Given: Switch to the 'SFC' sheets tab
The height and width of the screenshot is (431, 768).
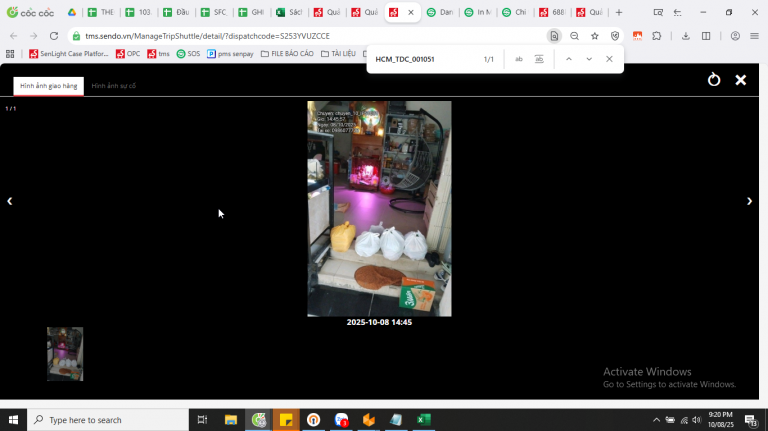Looking at the screenshot, I should [214, 12].
